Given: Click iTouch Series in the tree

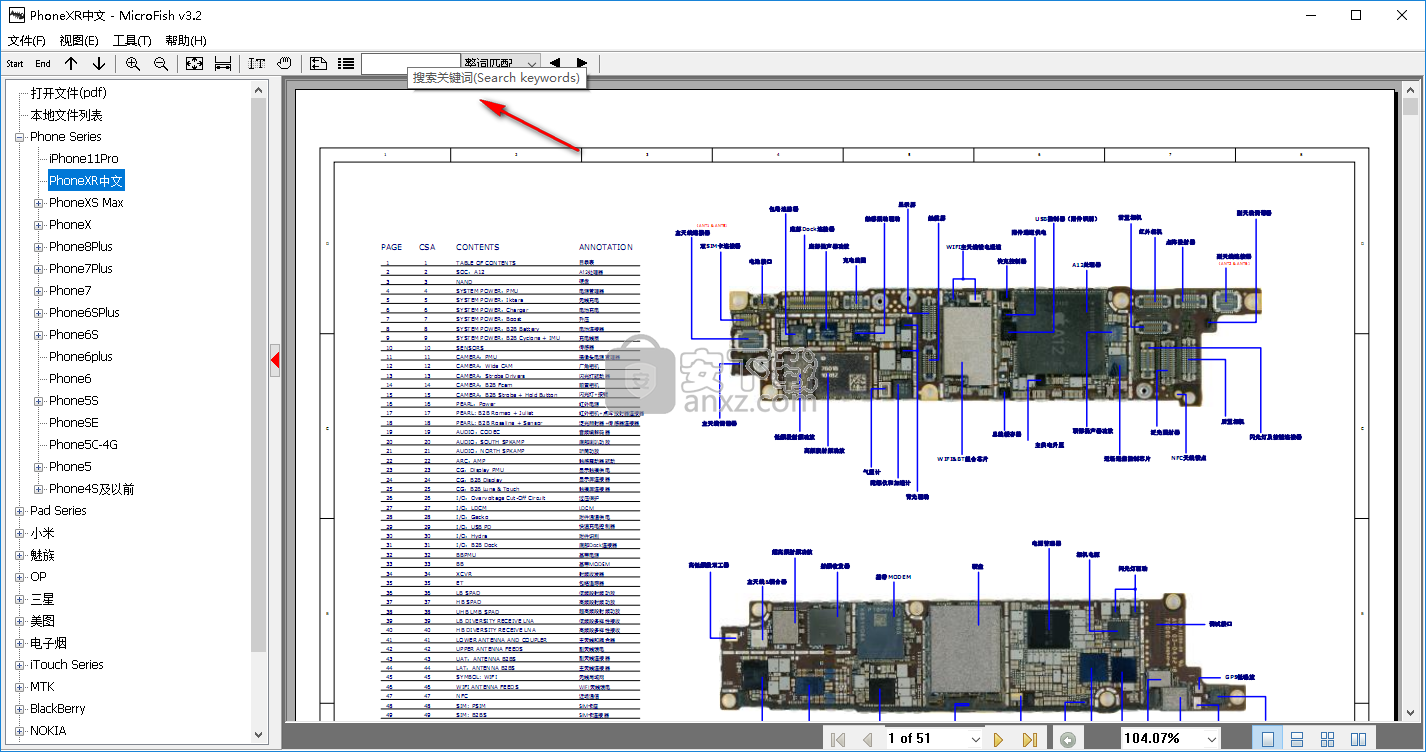Looking at the screenshot, I should 66,665.
